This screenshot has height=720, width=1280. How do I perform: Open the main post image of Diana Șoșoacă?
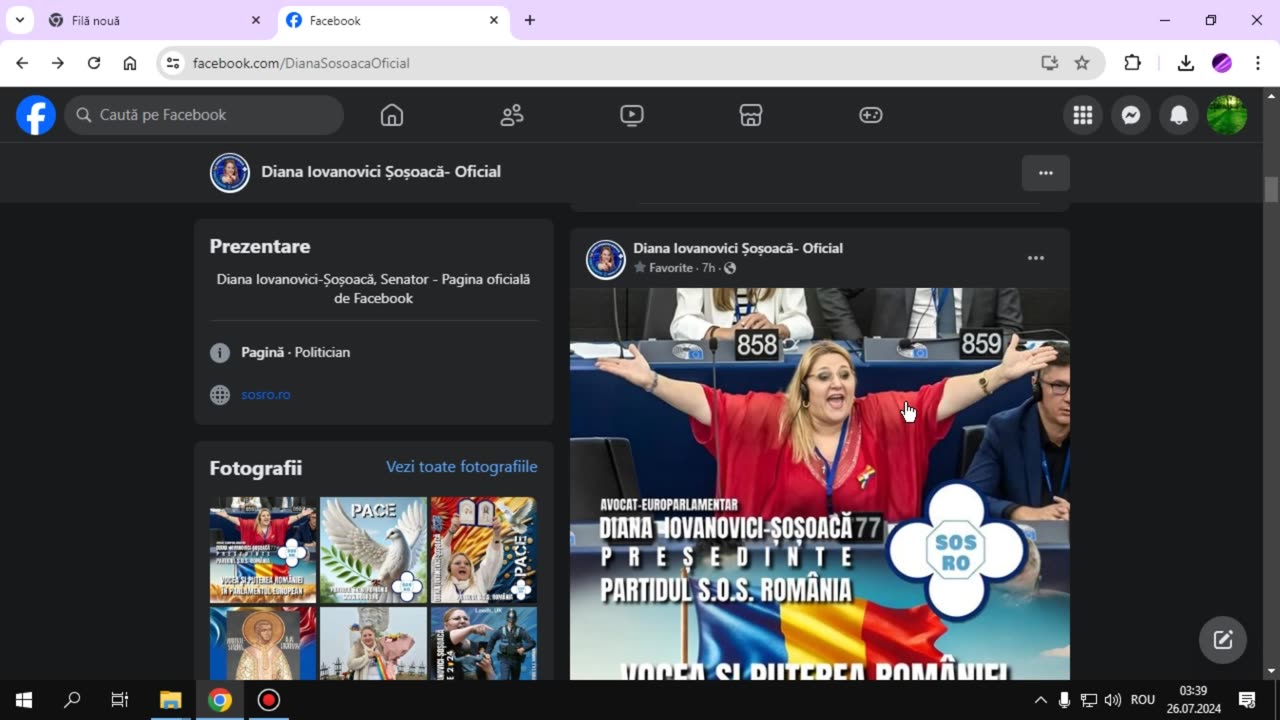[820, 484]
